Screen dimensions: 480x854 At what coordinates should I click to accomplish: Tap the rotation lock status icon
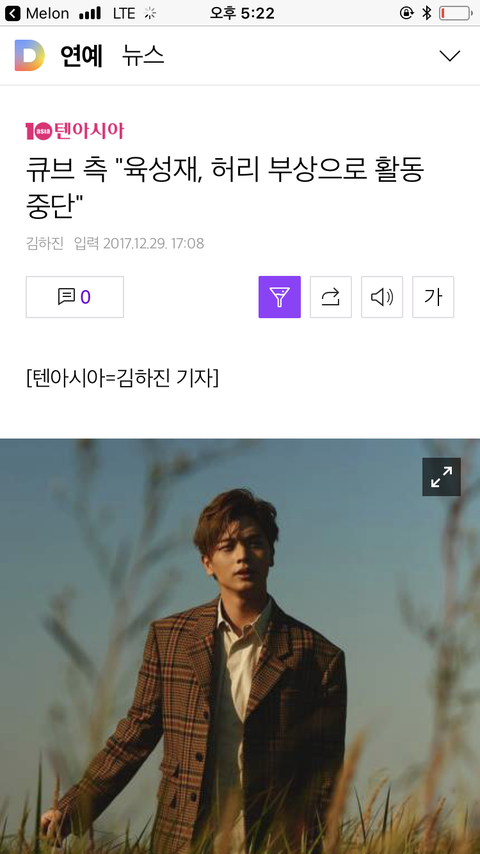click(407, 13)
